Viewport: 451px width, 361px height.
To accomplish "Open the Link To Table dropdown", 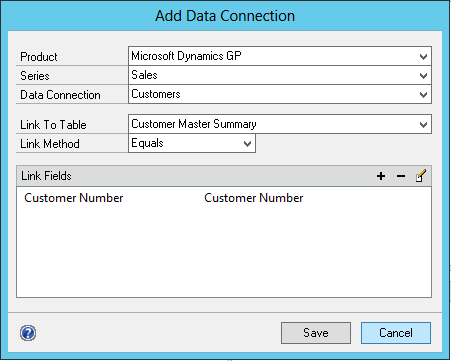I will 280,124.
